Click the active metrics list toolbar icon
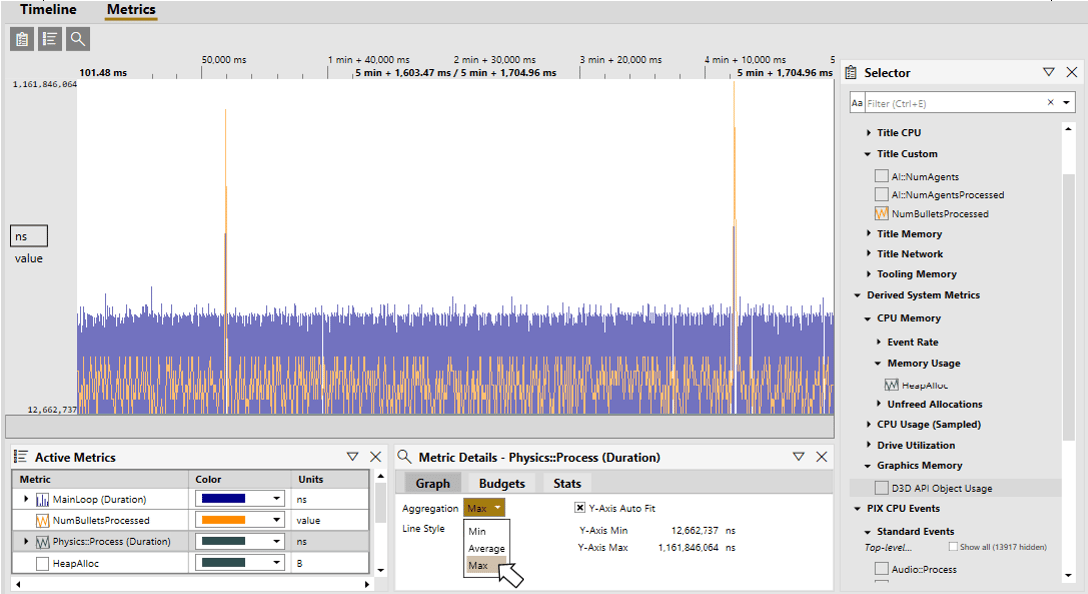 click(50, 39)
